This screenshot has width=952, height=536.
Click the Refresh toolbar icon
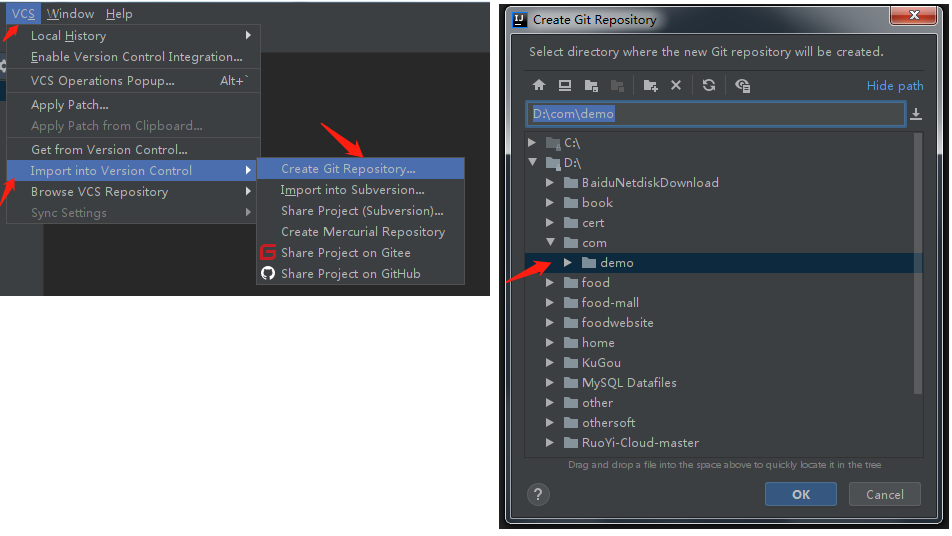(709, 85)
